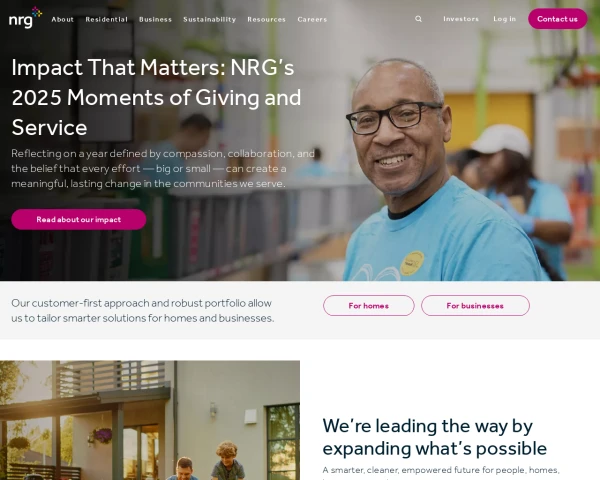Image resolution: width=600 pixels, height=480 pixels.
Task: Visit the Investors link
Action: [461, 19]
